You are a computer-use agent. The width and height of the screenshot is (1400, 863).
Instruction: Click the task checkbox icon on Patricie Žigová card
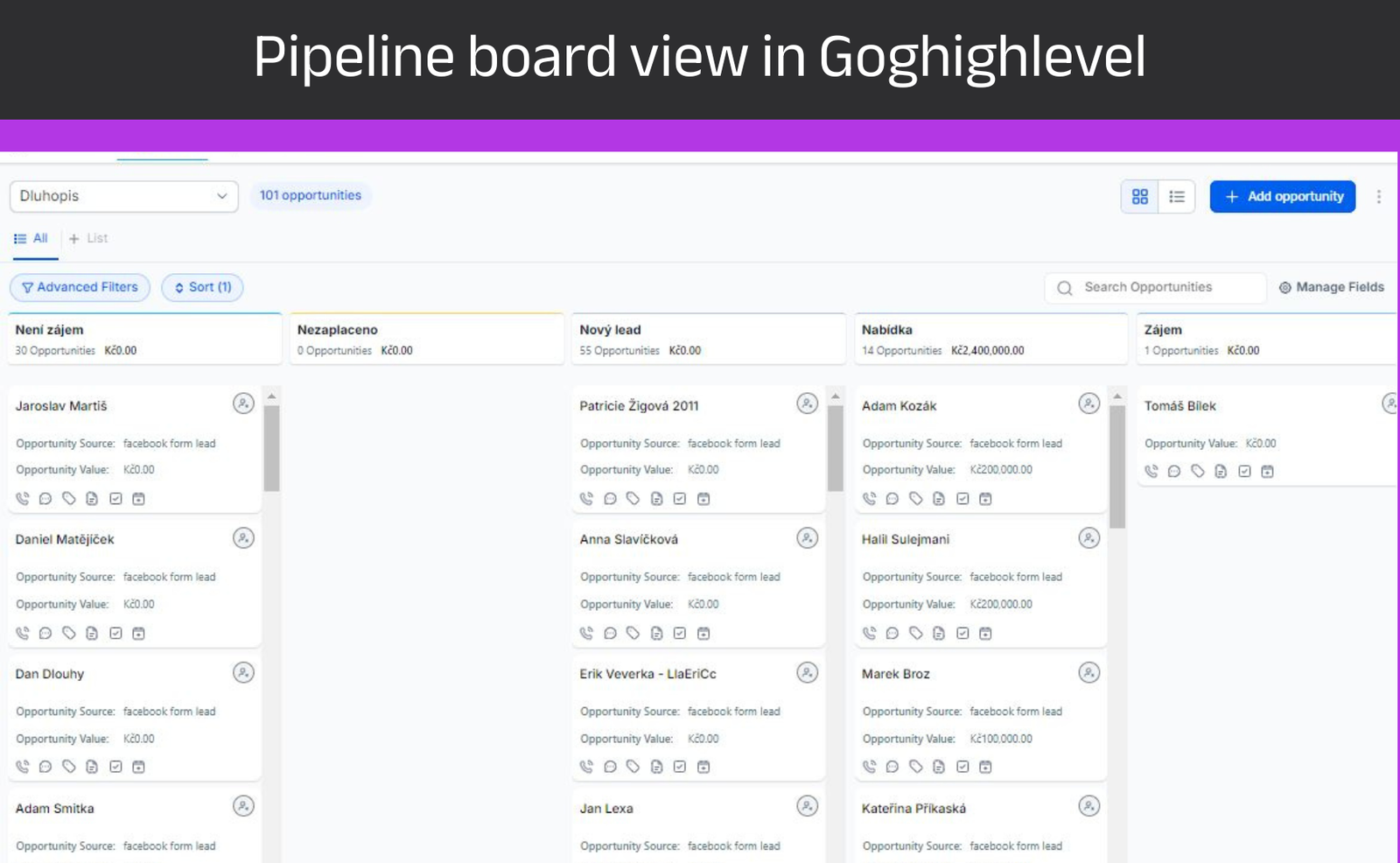[680, 499]
